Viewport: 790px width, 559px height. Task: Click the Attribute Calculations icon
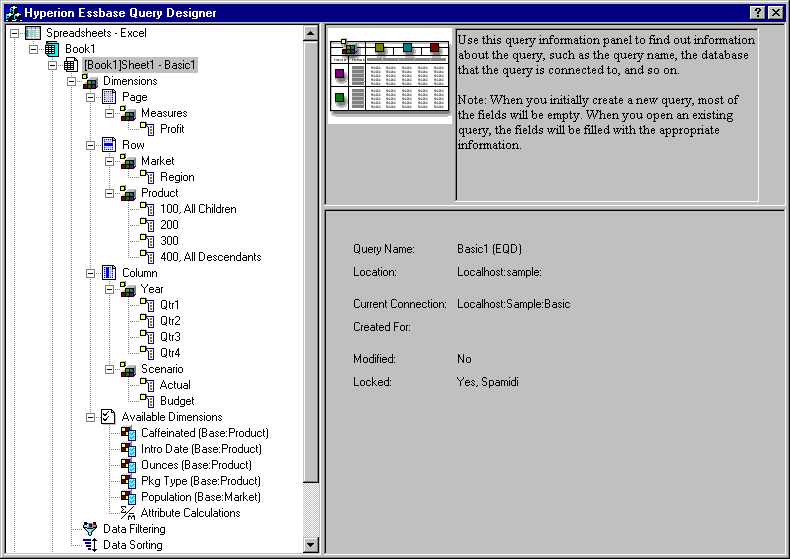coord(128,513)
